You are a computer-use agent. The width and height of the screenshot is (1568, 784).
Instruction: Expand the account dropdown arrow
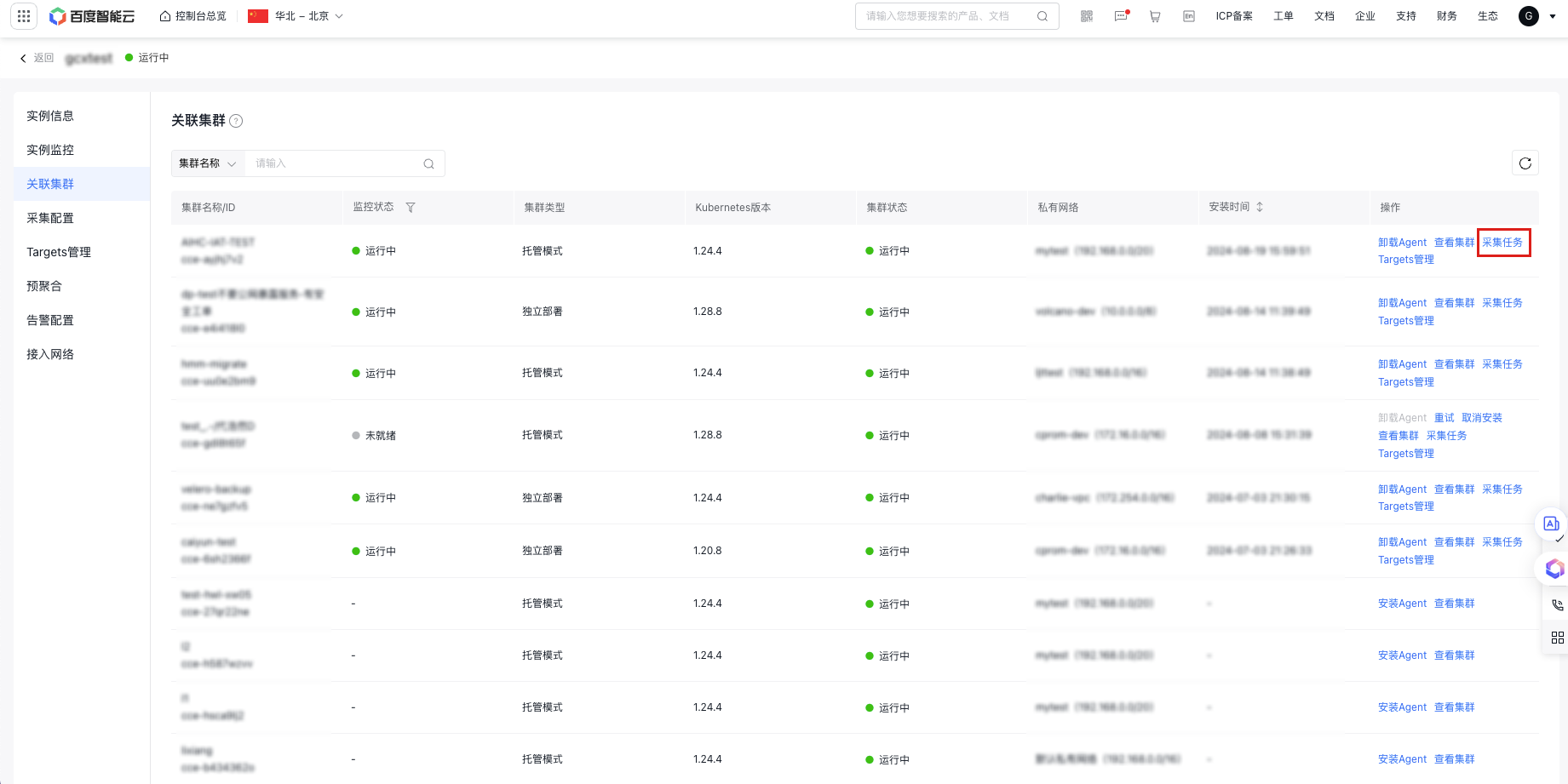pos(1553,16)
